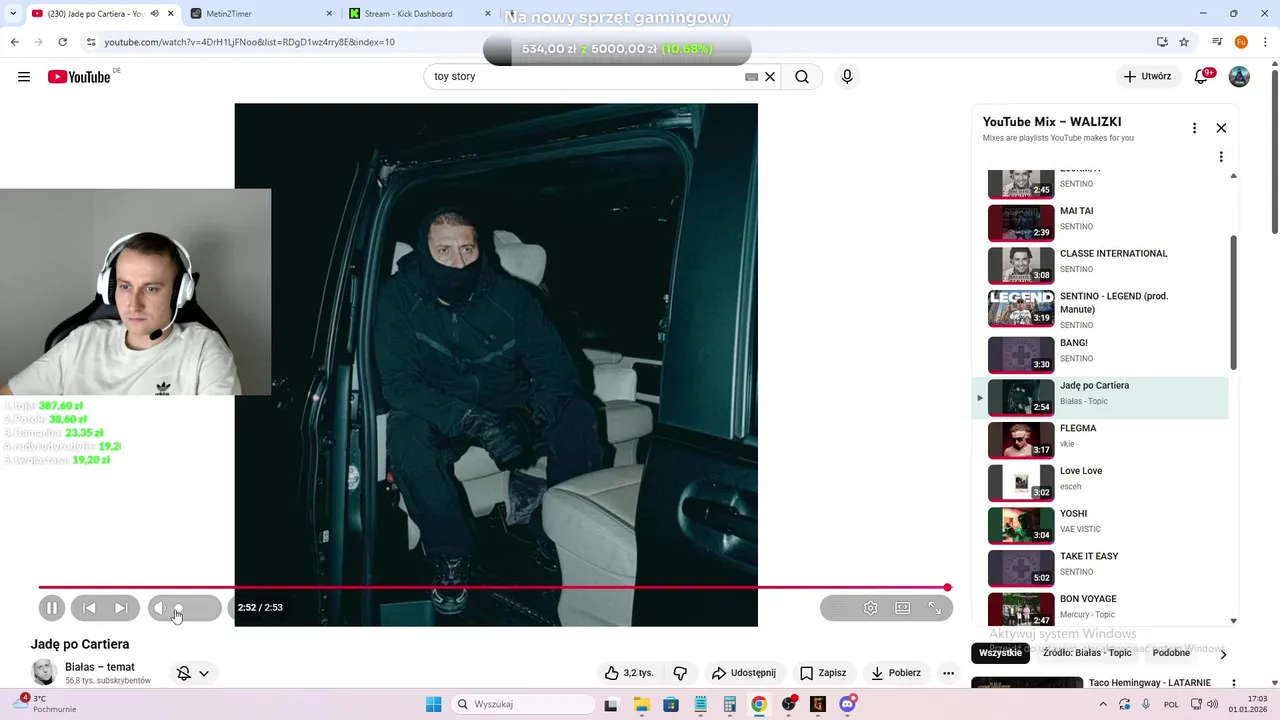
Task: Open the YouTube Mix header options menu
Action: pyautogui.click(x=1194, y=128)
